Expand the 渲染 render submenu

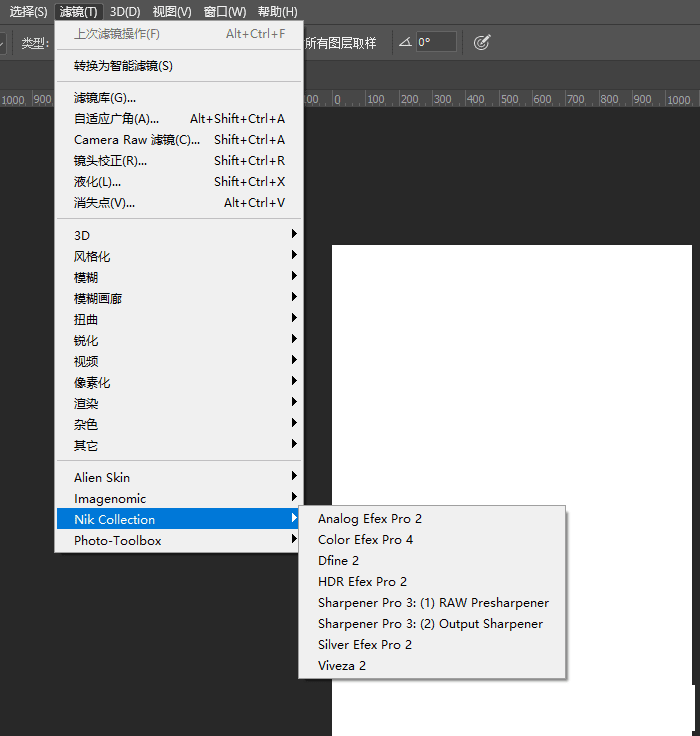179,404
